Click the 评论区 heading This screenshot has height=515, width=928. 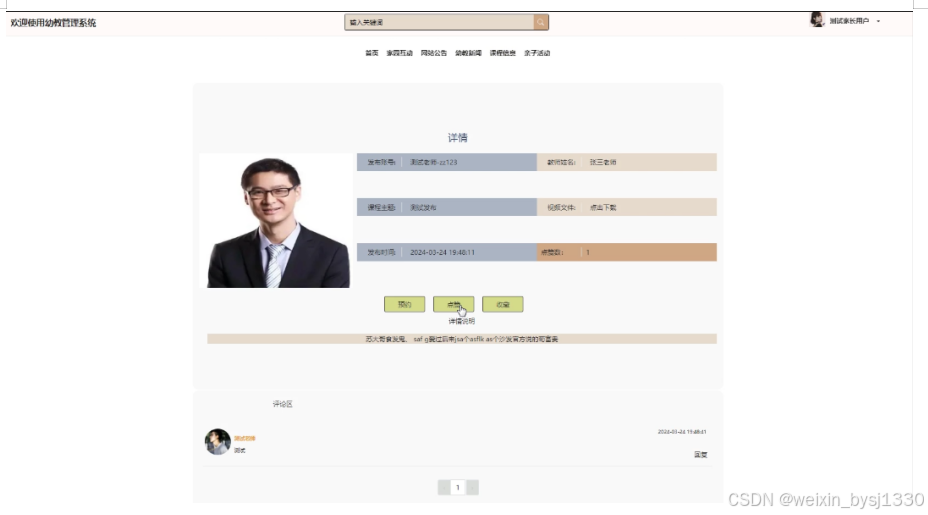click(x=282, y=404)
